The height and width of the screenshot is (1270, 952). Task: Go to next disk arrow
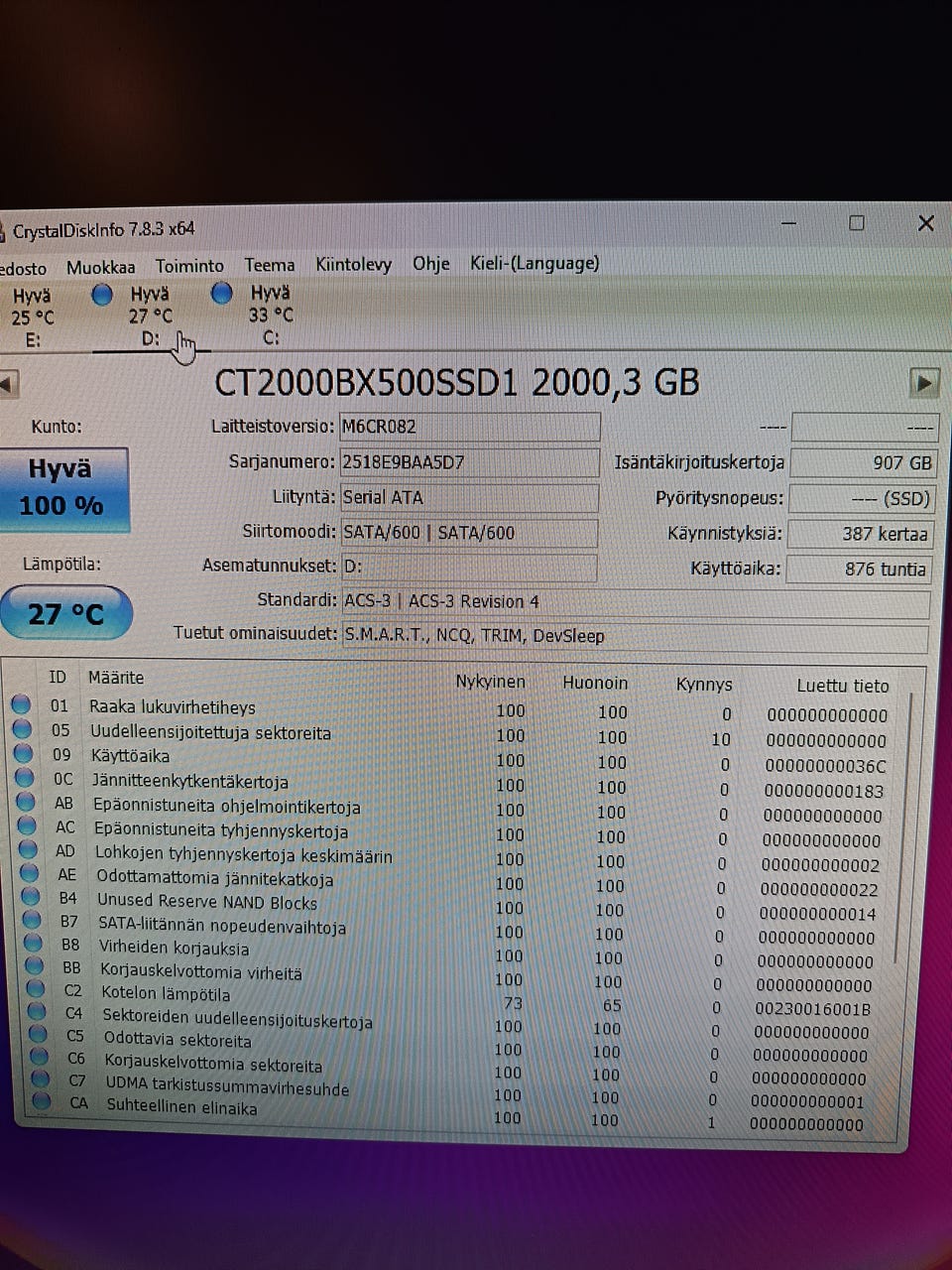[x=923, y=382]
